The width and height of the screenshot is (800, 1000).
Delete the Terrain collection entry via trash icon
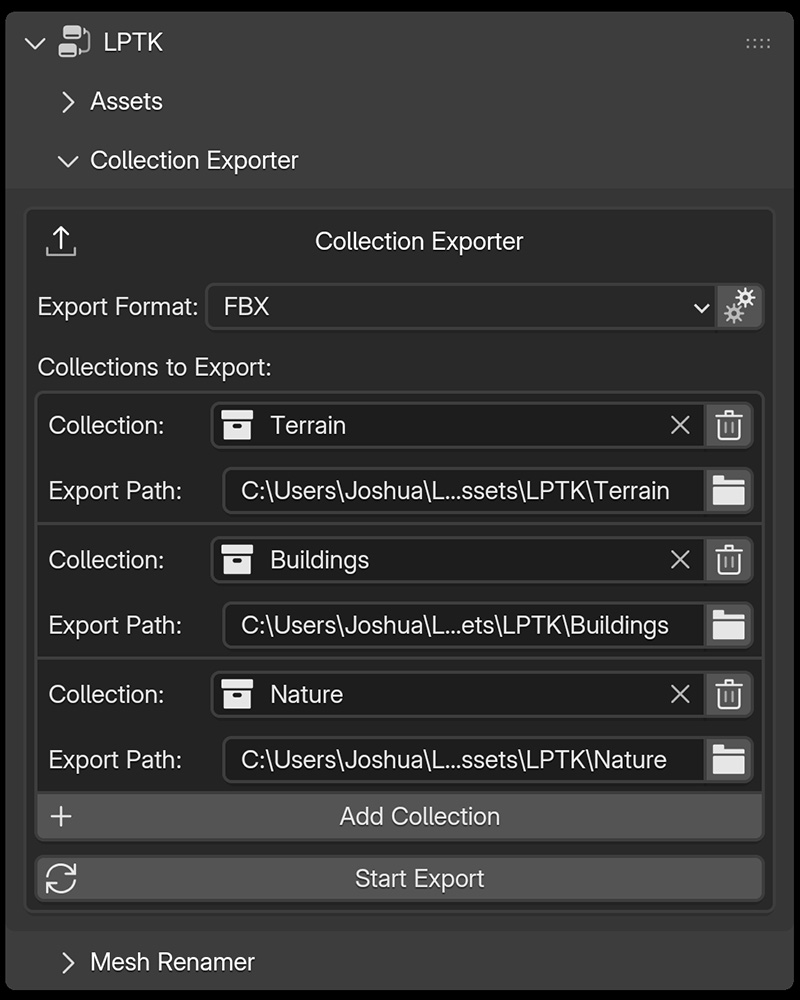click(x=729, y=424)
